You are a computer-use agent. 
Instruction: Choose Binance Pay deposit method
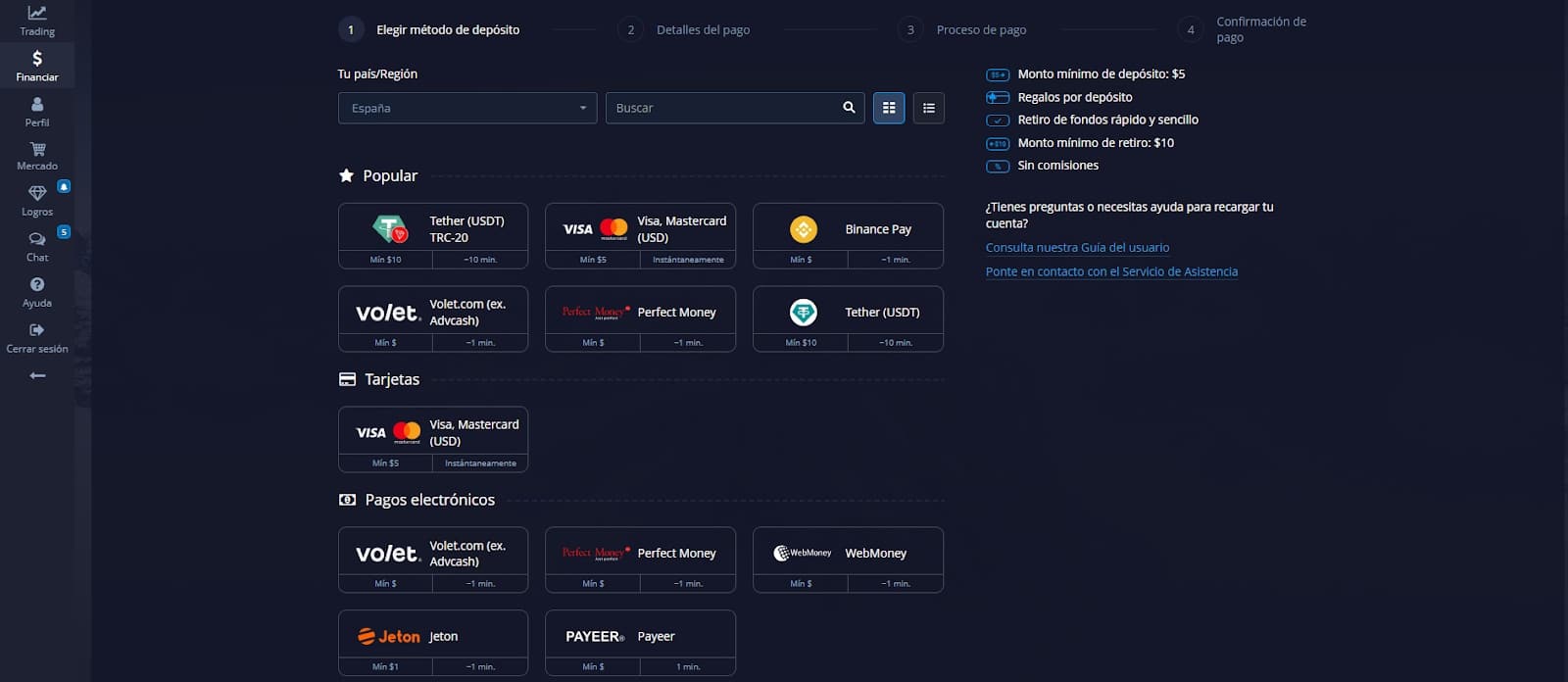click(x=848, y=235)
